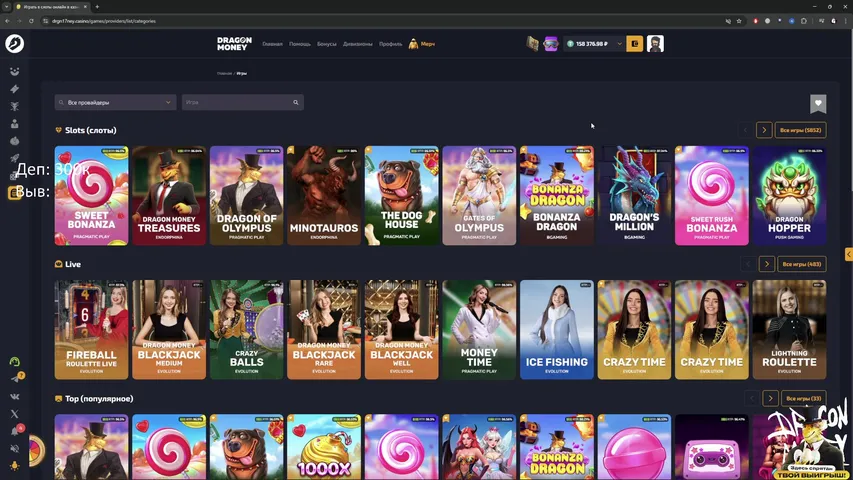Show next Slots games with right arrow
The height and width of the screenshot is (480, 853).
(x=764, y=130)
